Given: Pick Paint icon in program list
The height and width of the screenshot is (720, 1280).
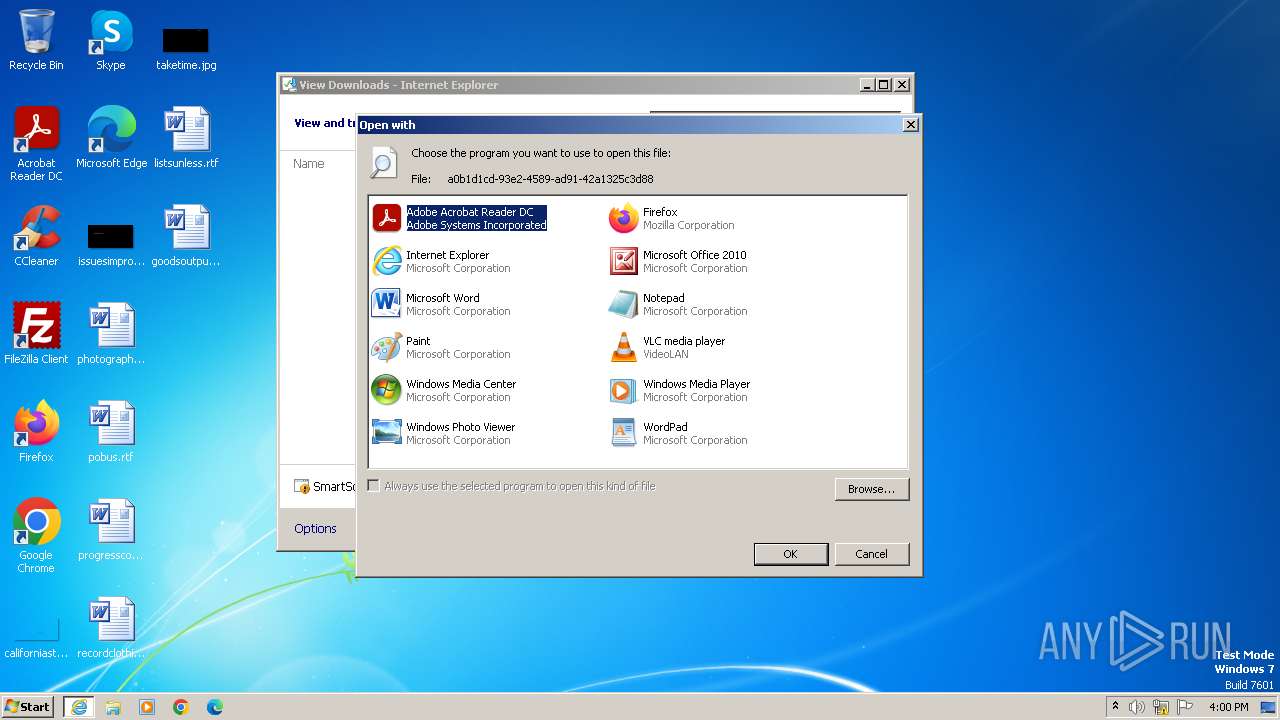Looking at the screenshot, I should tap(387, 347).
